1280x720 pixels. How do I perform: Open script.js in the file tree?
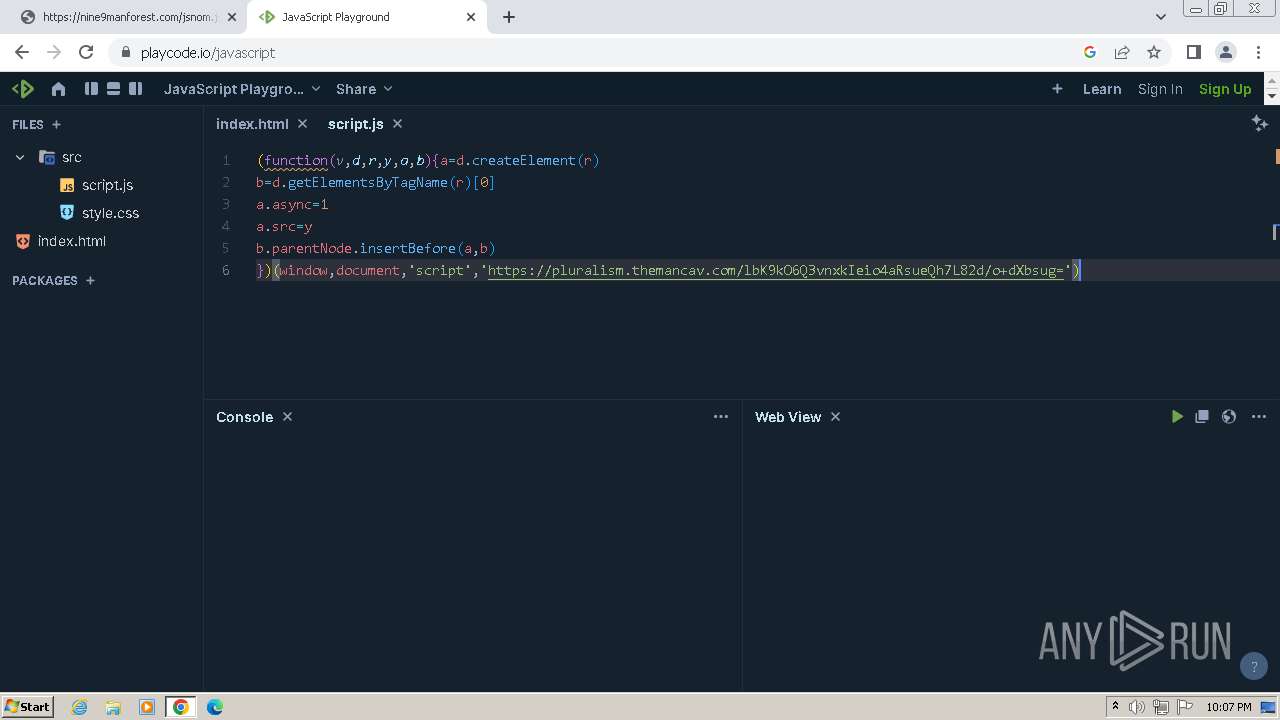pos(107,185)
